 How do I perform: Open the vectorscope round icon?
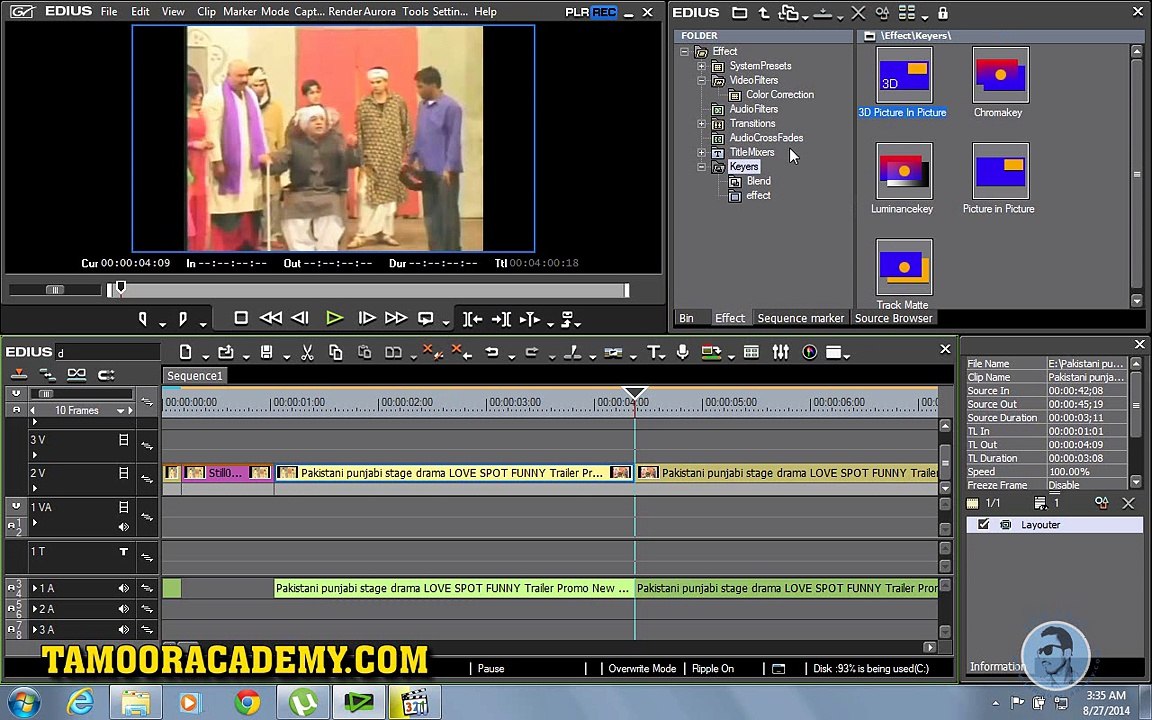coord(810,353)
